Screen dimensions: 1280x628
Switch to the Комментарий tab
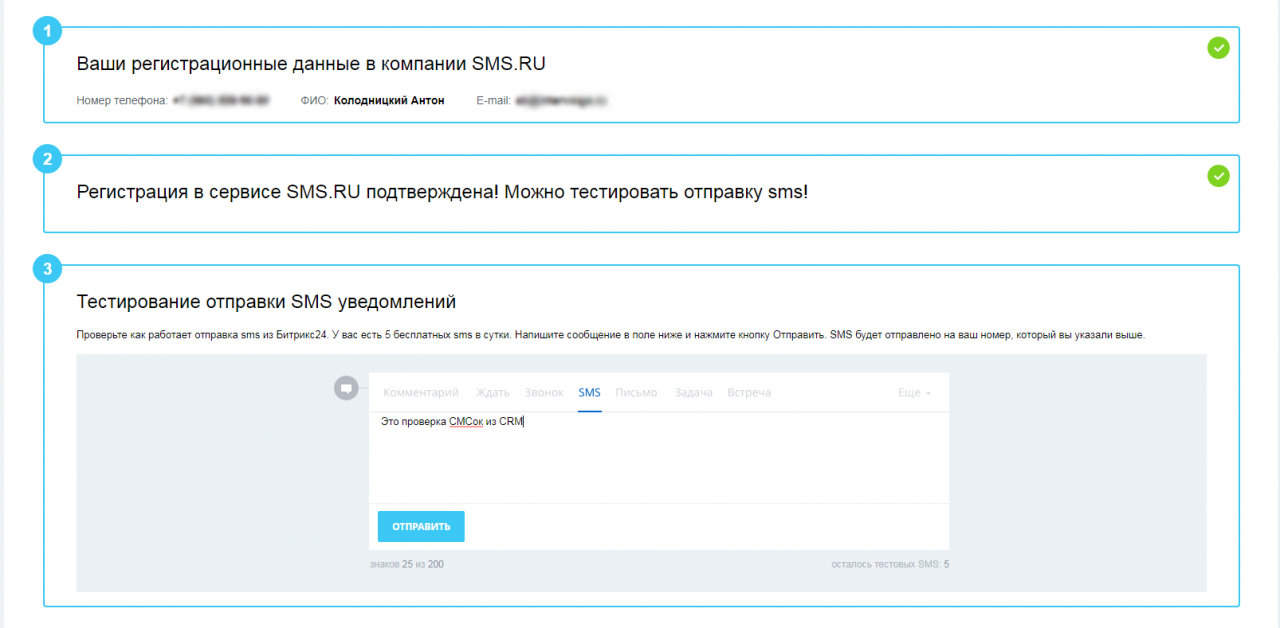tap(421, 393)
